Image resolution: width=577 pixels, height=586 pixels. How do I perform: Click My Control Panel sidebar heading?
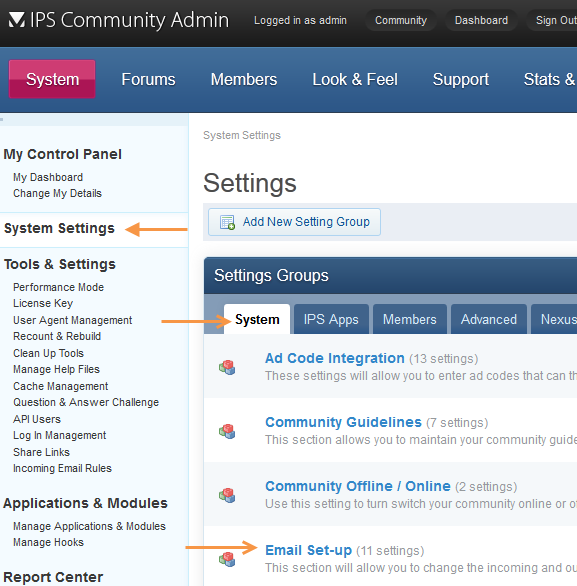pos(62,154)
